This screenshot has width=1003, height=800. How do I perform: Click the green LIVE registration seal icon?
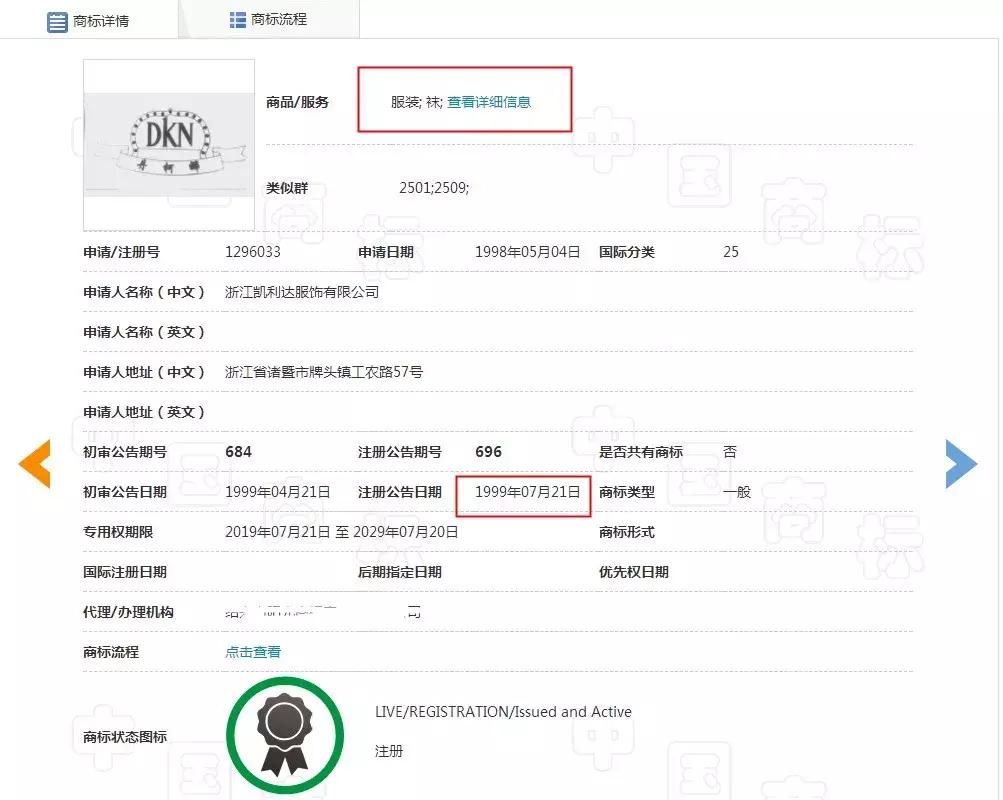(285, 733)
